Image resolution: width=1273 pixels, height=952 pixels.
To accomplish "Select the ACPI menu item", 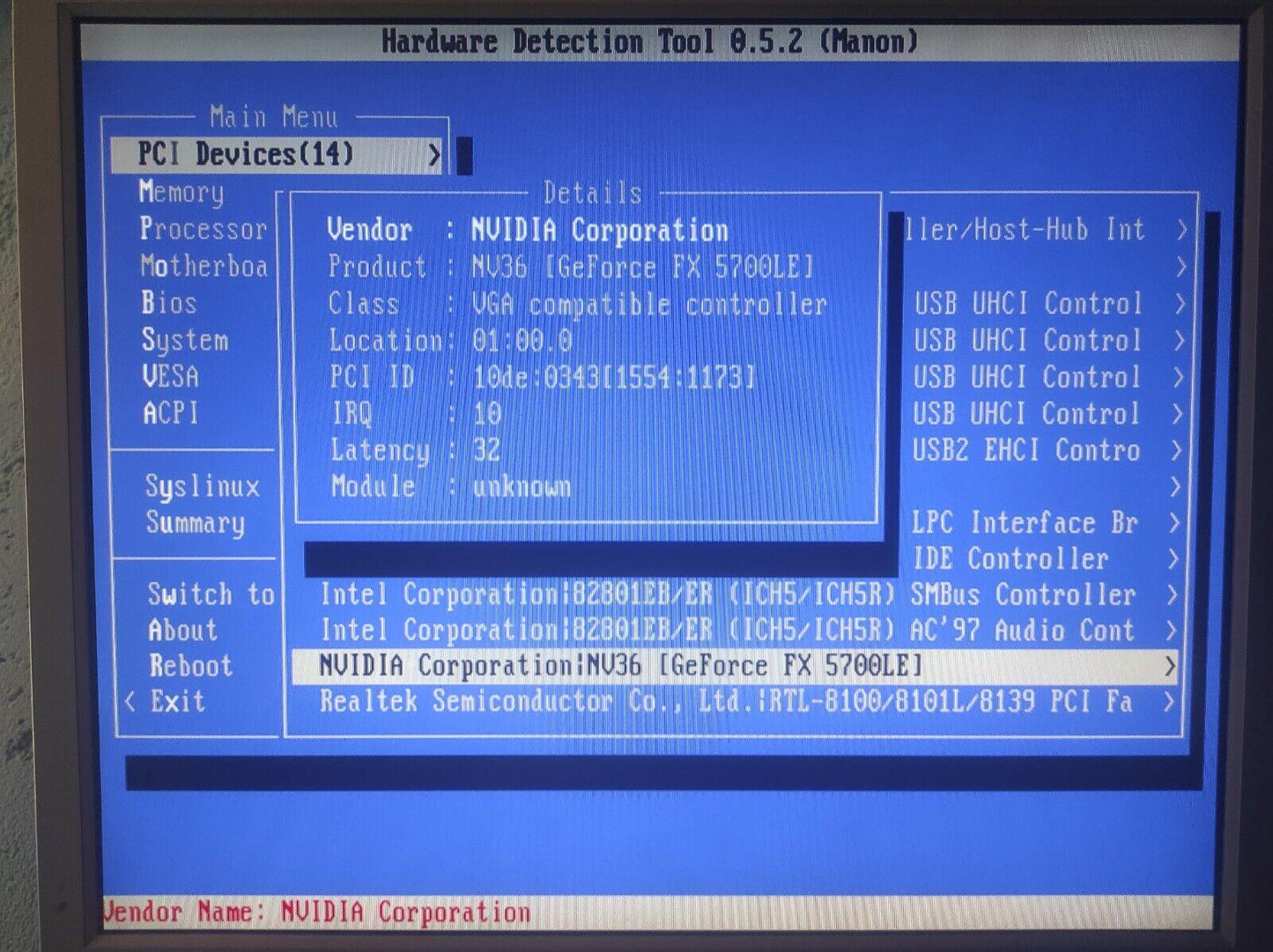I will pos(171,413).
